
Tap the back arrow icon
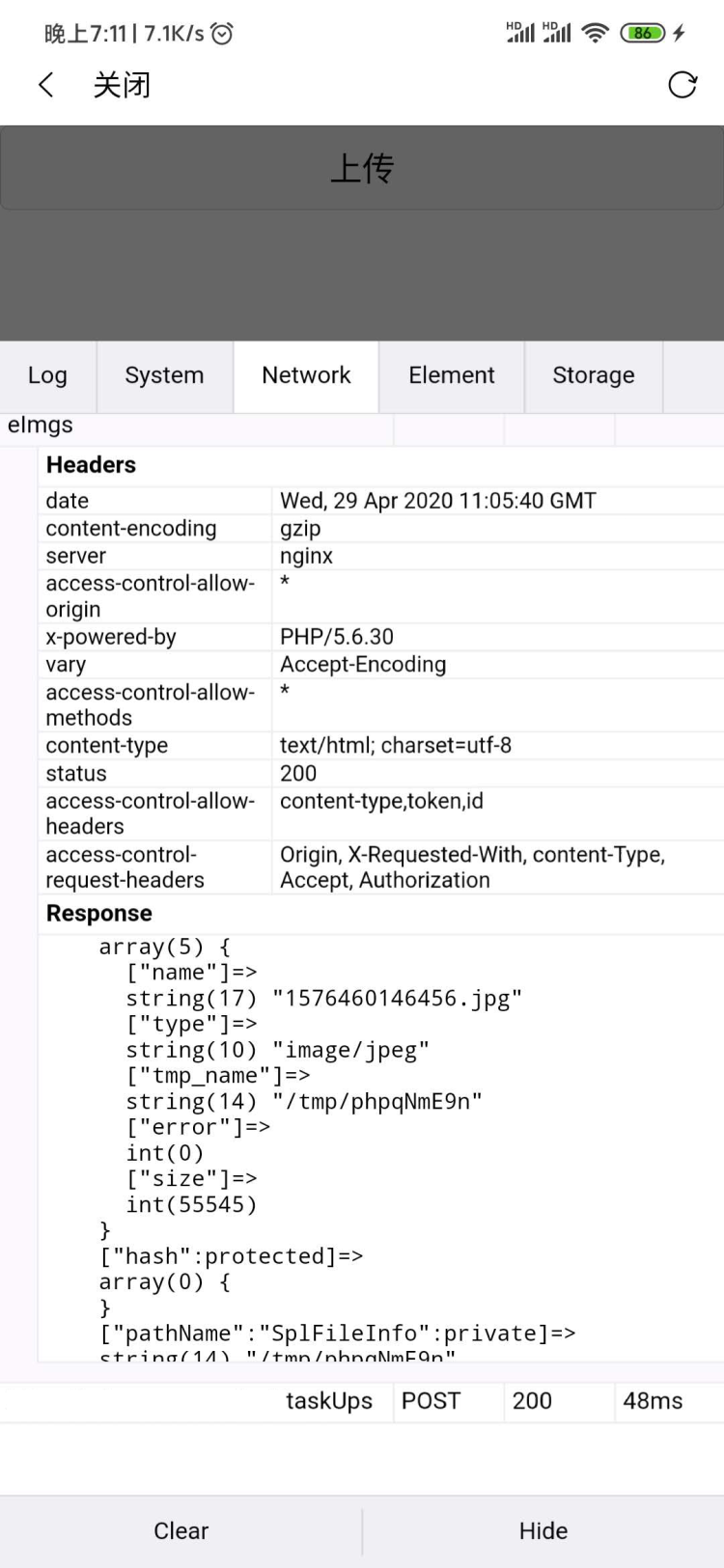[45, 85]
